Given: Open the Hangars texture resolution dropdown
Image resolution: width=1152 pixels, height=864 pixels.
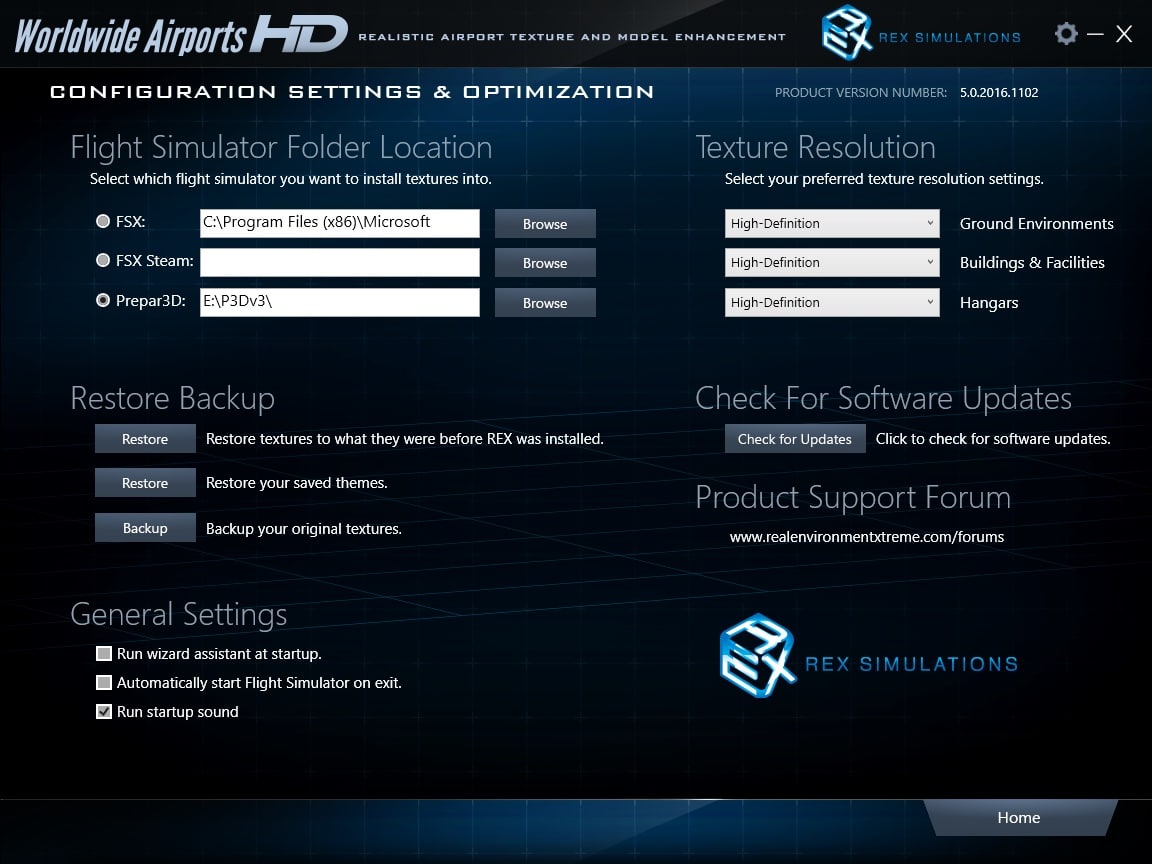Looking at the screenshot, I should [x=832, y=302].
